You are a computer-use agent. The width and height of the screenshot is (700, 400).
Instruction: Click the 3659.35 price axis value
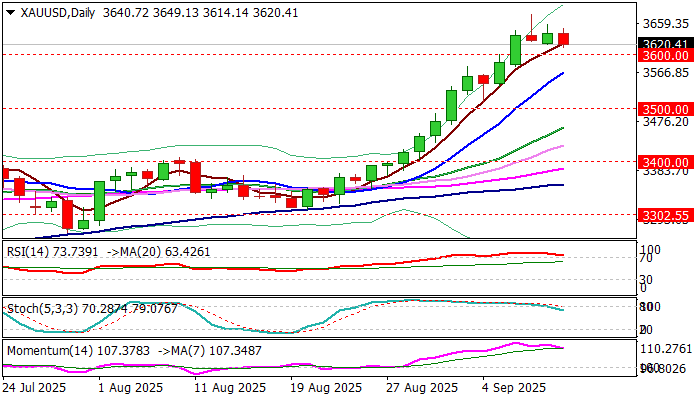(666, 23)
